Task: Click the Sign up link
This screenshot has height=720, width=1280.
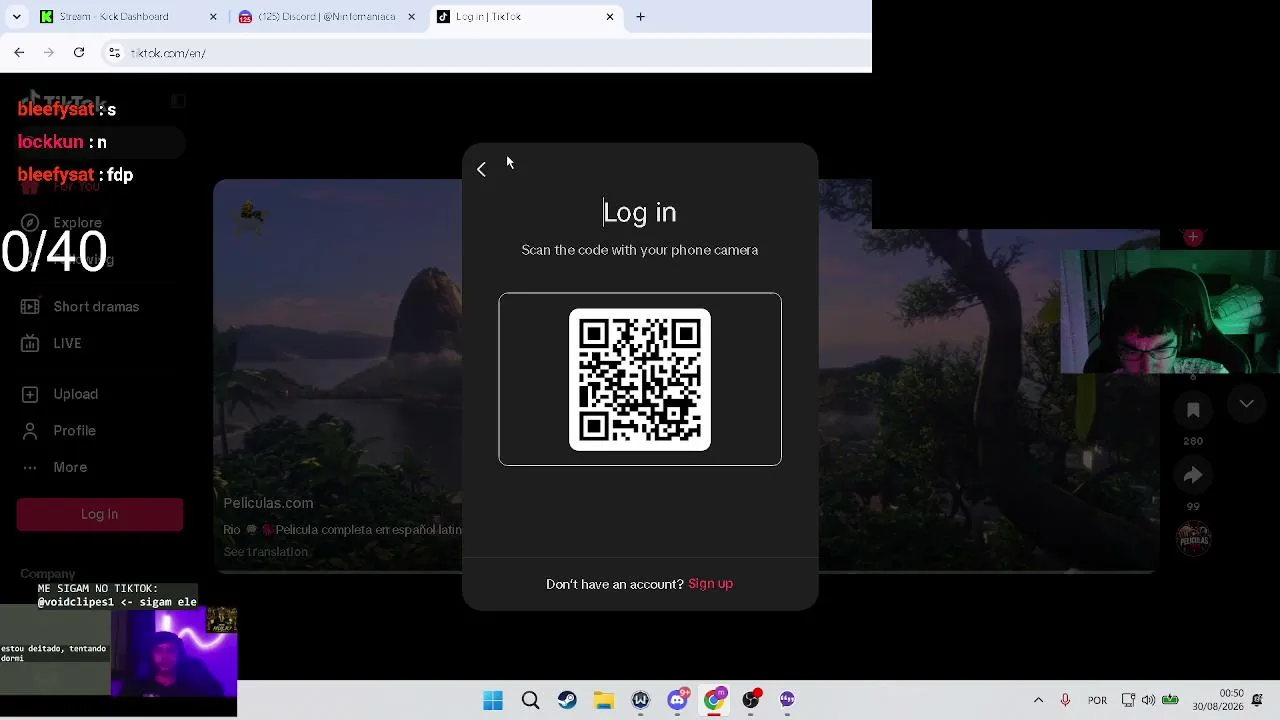Action: click(x=710, y=584)
